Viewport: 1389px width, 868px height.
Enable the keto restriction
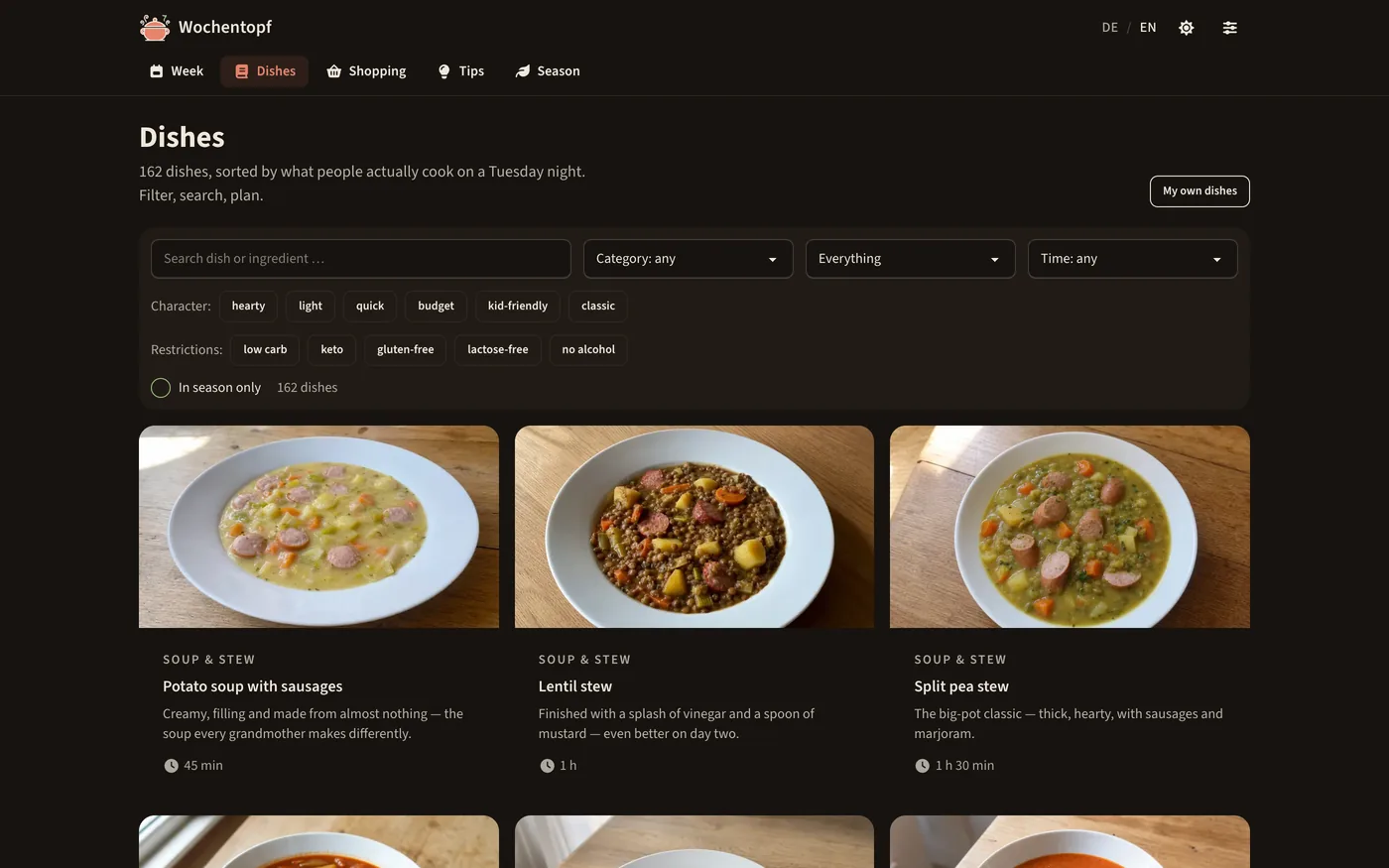click(x=332, y=350)
